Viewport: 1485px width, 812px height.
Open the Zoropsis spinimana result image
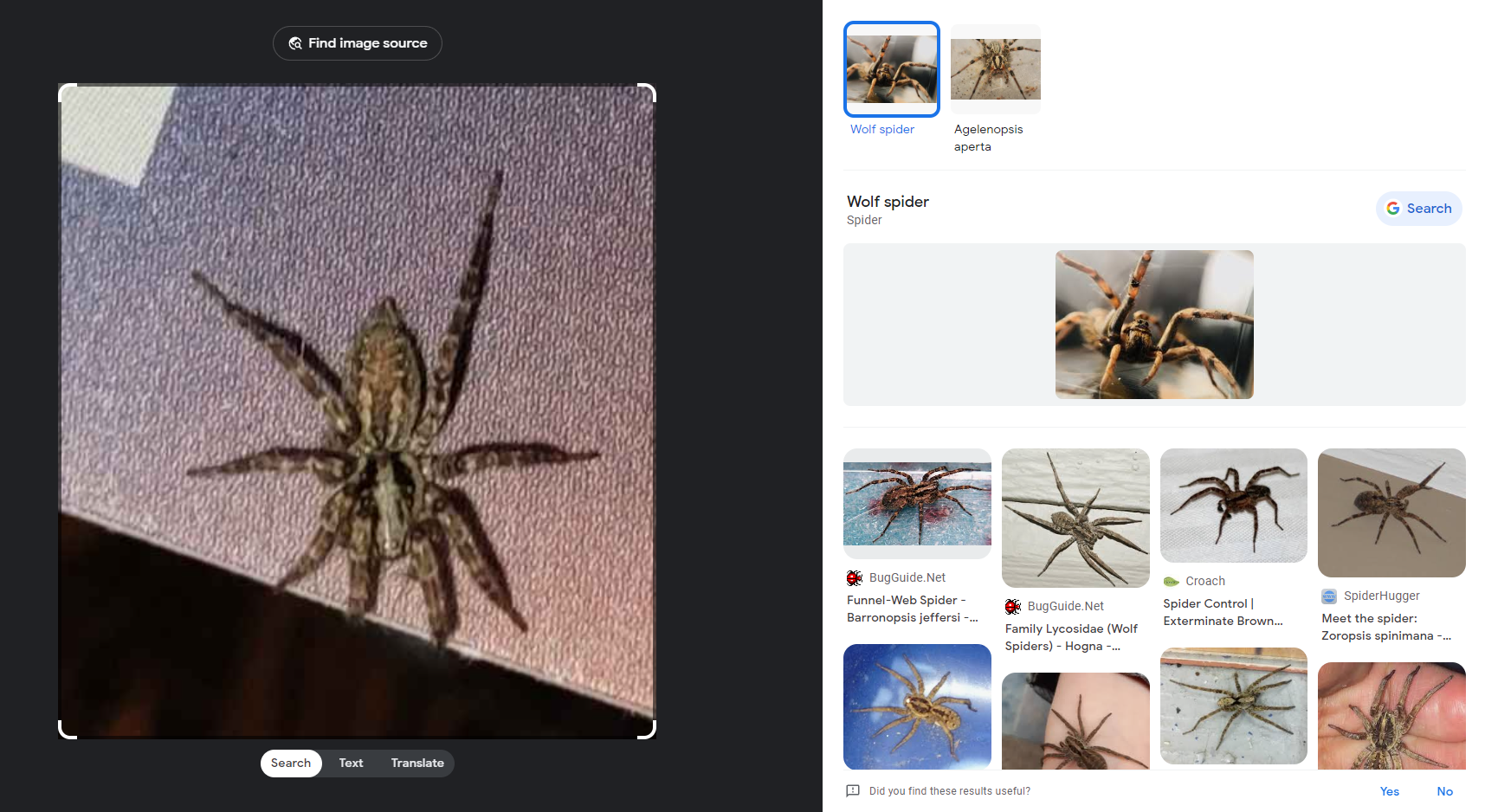pyautogui.click(x=1391, y=512)
